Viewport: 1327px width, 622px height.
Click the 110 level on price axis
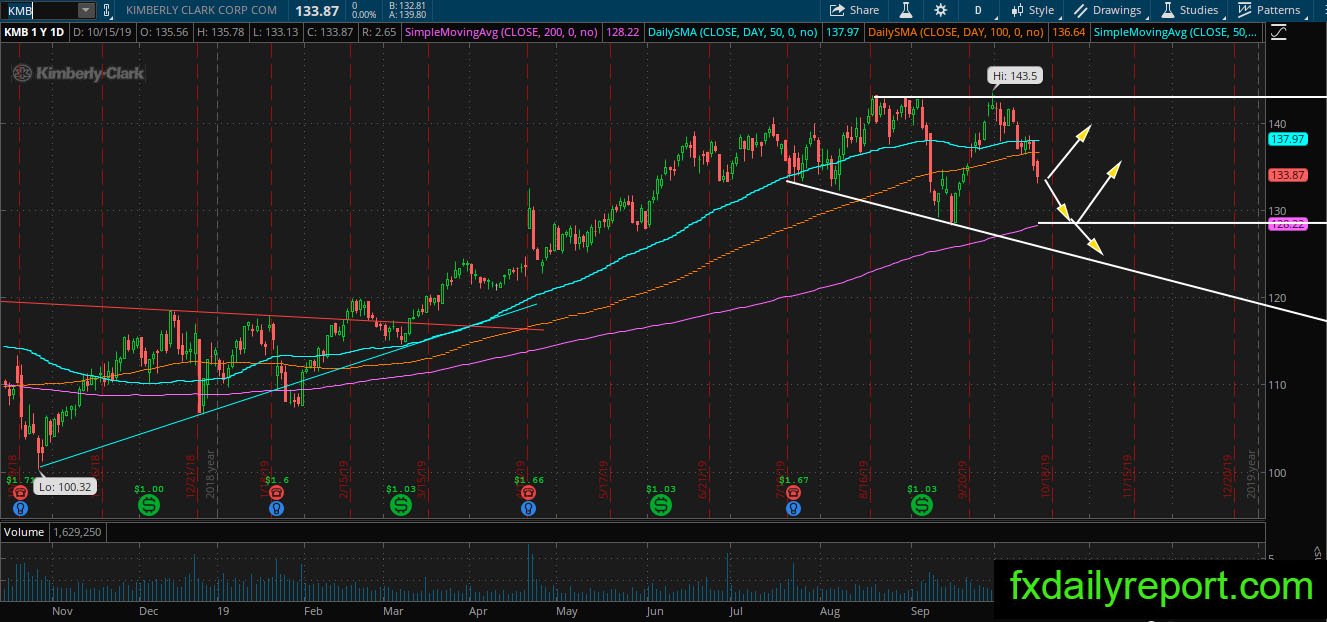click(1279, 385)
